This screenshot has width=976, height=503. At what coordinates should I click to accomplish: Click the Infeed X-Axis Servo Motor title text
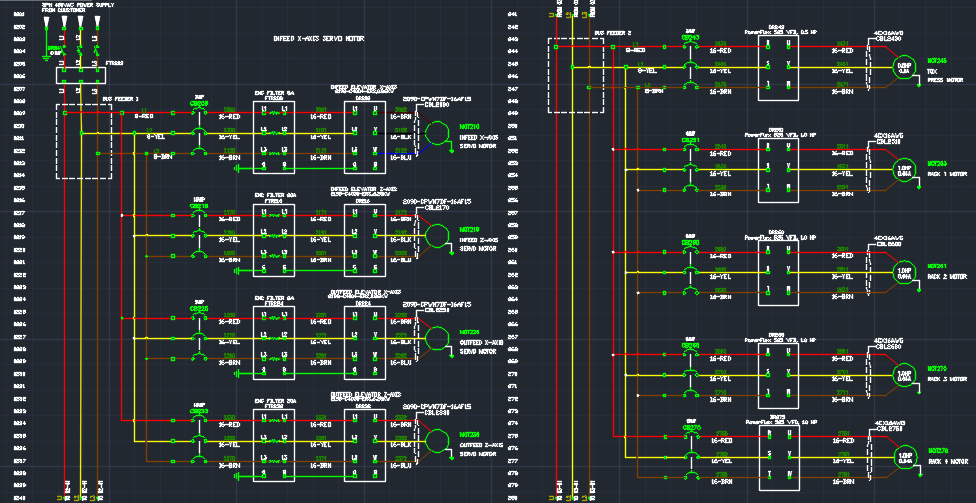pos(318,37)
